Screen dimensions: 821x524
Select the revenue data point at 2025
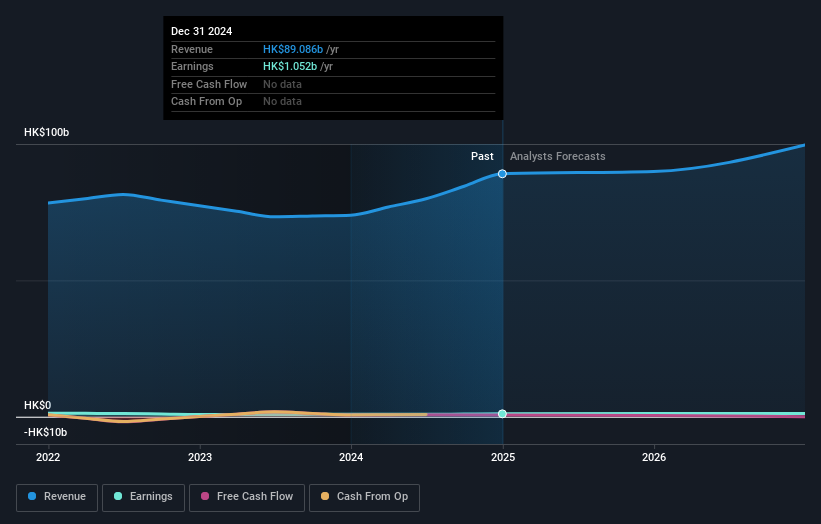(x=502, y=174)
